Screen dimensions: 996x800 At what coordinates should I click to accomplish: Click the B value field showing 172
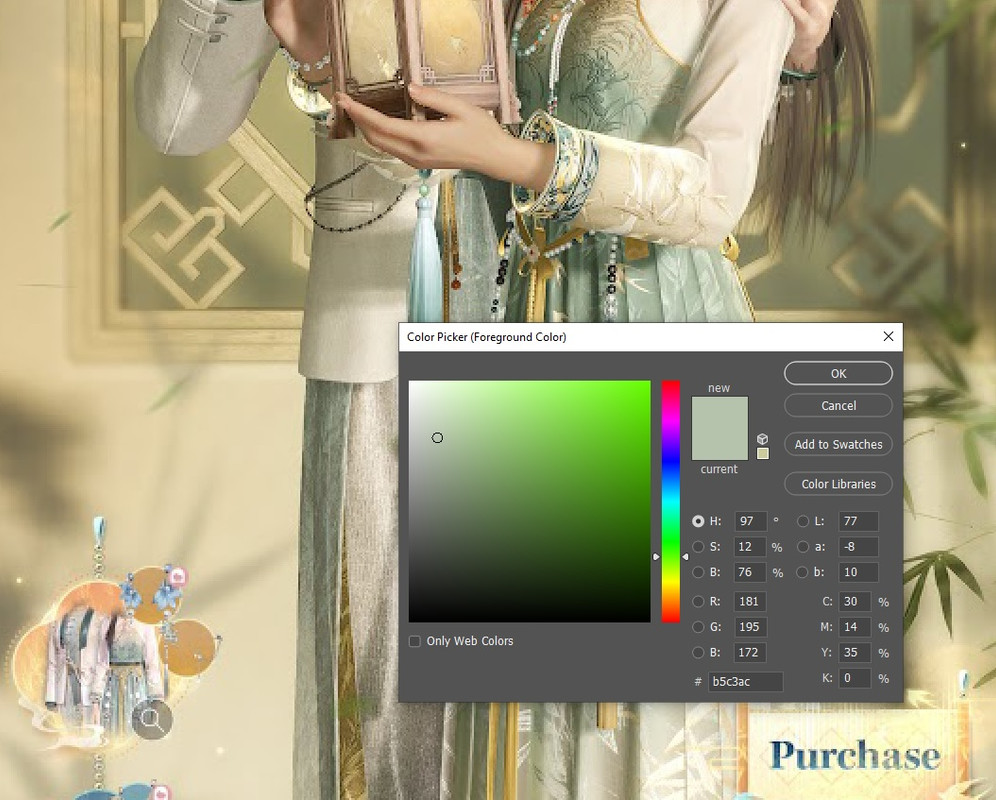750,652
